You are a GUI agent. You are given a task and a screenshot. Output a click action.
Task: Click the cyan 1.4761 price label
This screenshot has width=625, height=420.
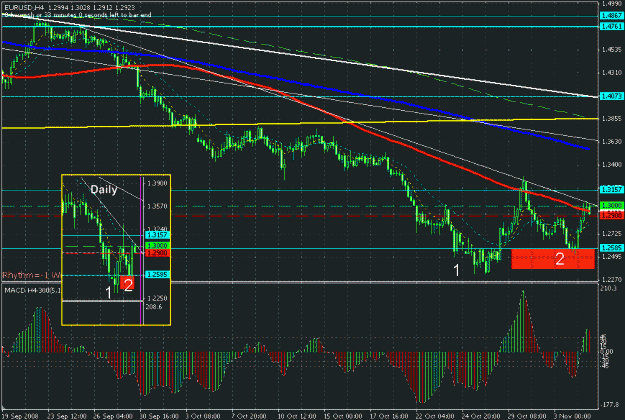coord(611,26)
